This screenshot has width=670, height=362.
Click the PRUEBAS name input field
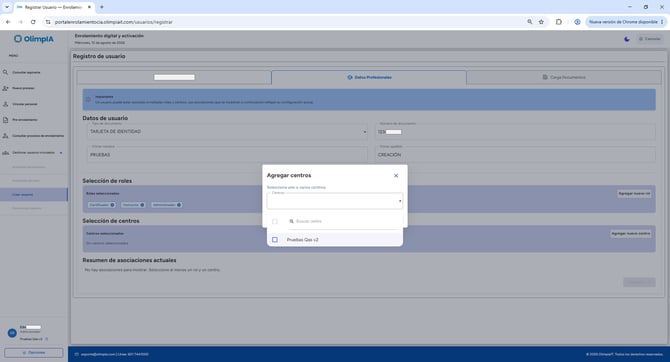coord(227,155)
